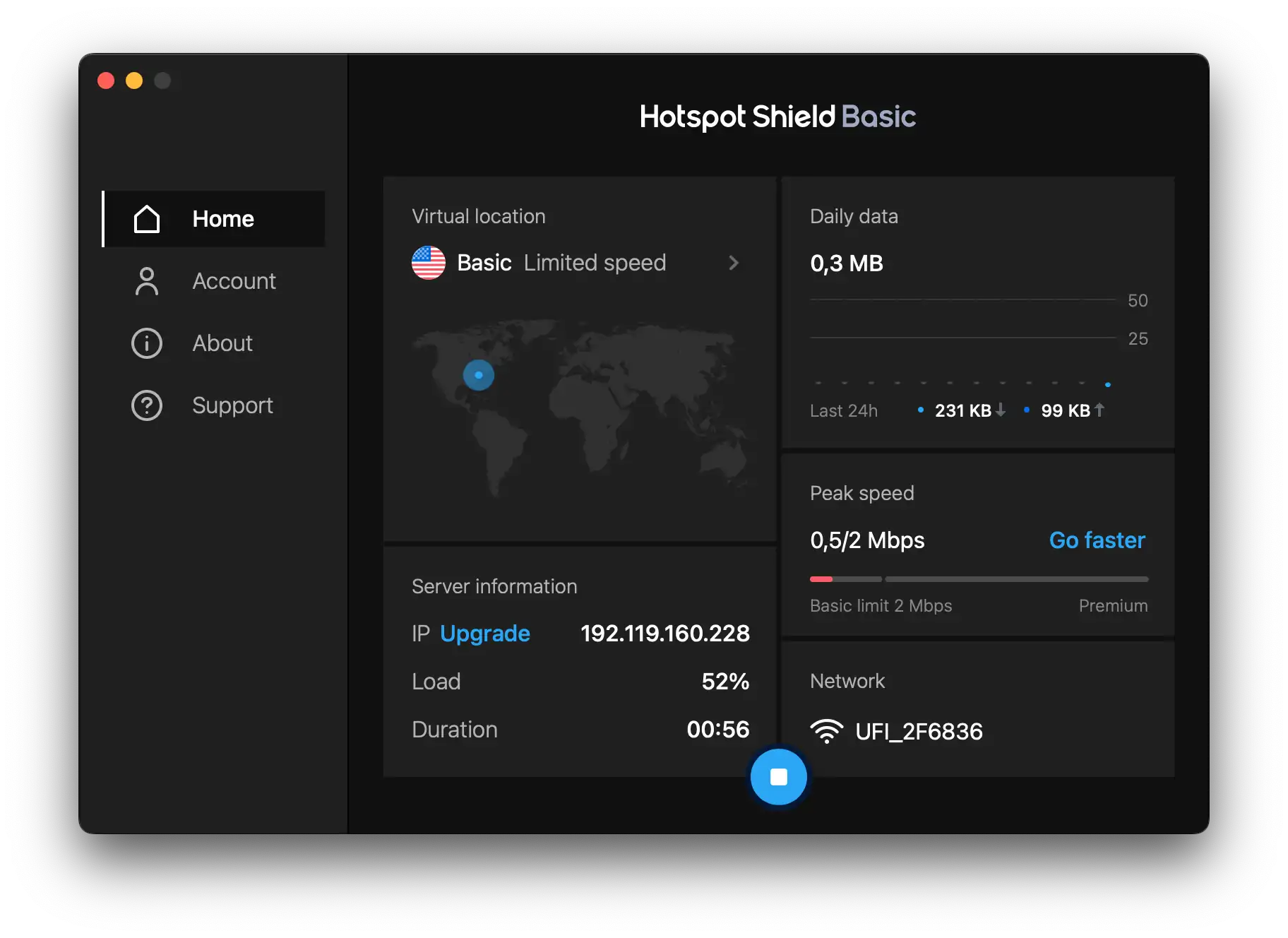Select the last data point on Daily data chart

coord(1107,385)
